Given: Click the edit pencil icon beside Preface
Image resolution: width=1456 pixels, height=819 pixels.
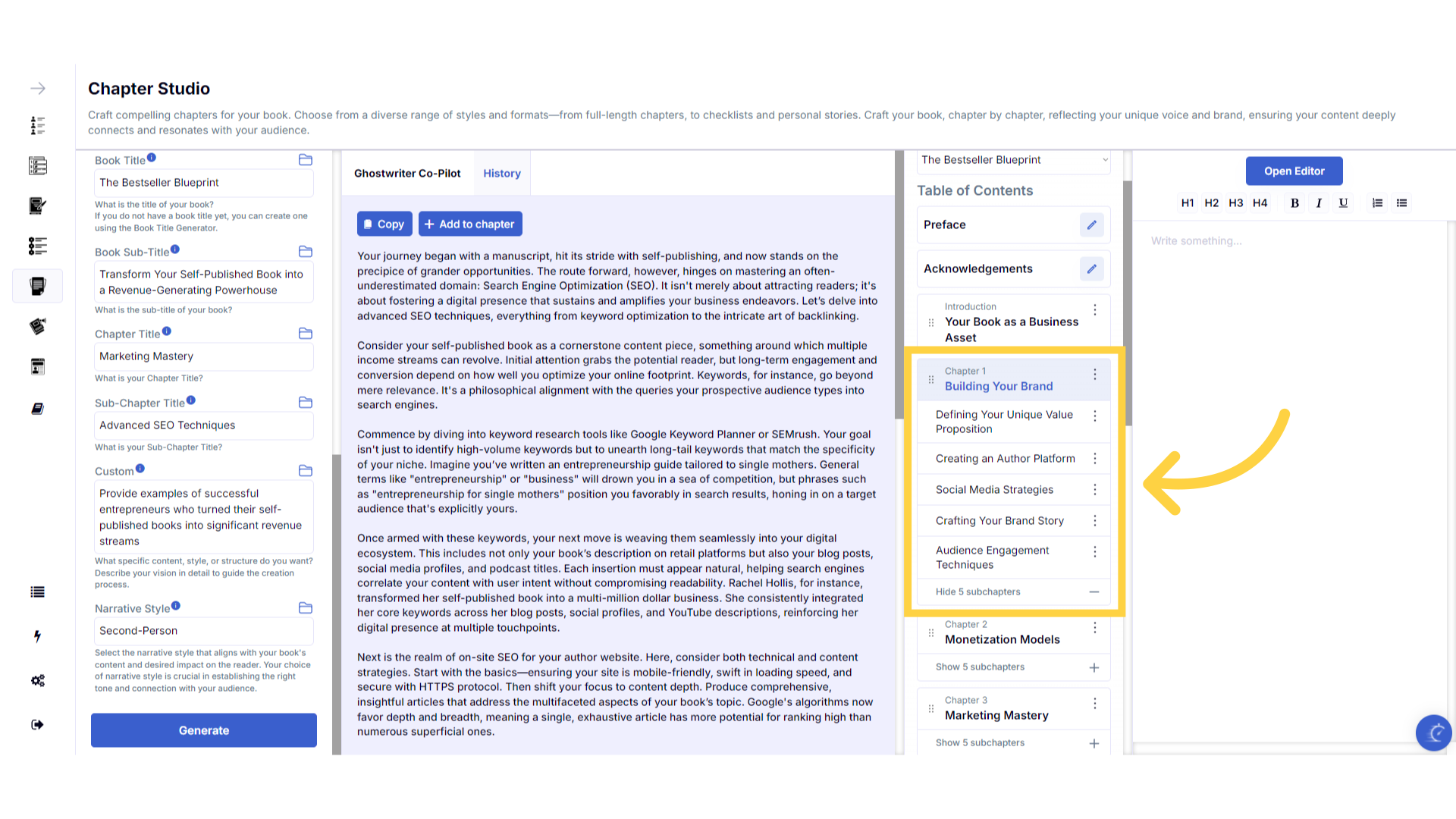Looking at the screenshot, I should (x=1091, y=225).
